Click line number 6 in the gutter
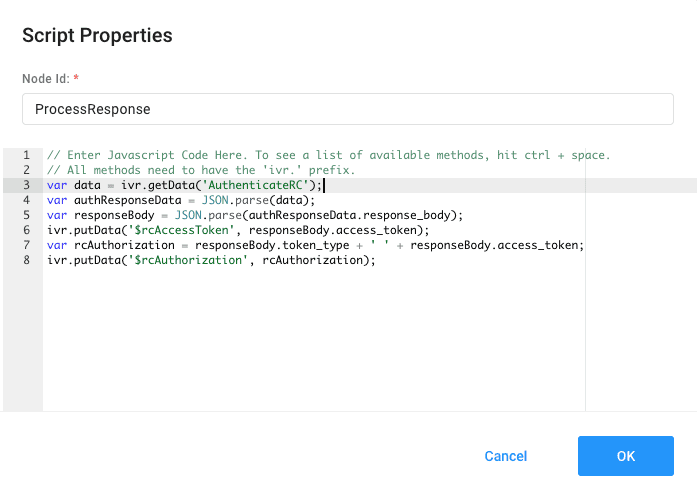697x497 pixels. [x=24, y=230]
